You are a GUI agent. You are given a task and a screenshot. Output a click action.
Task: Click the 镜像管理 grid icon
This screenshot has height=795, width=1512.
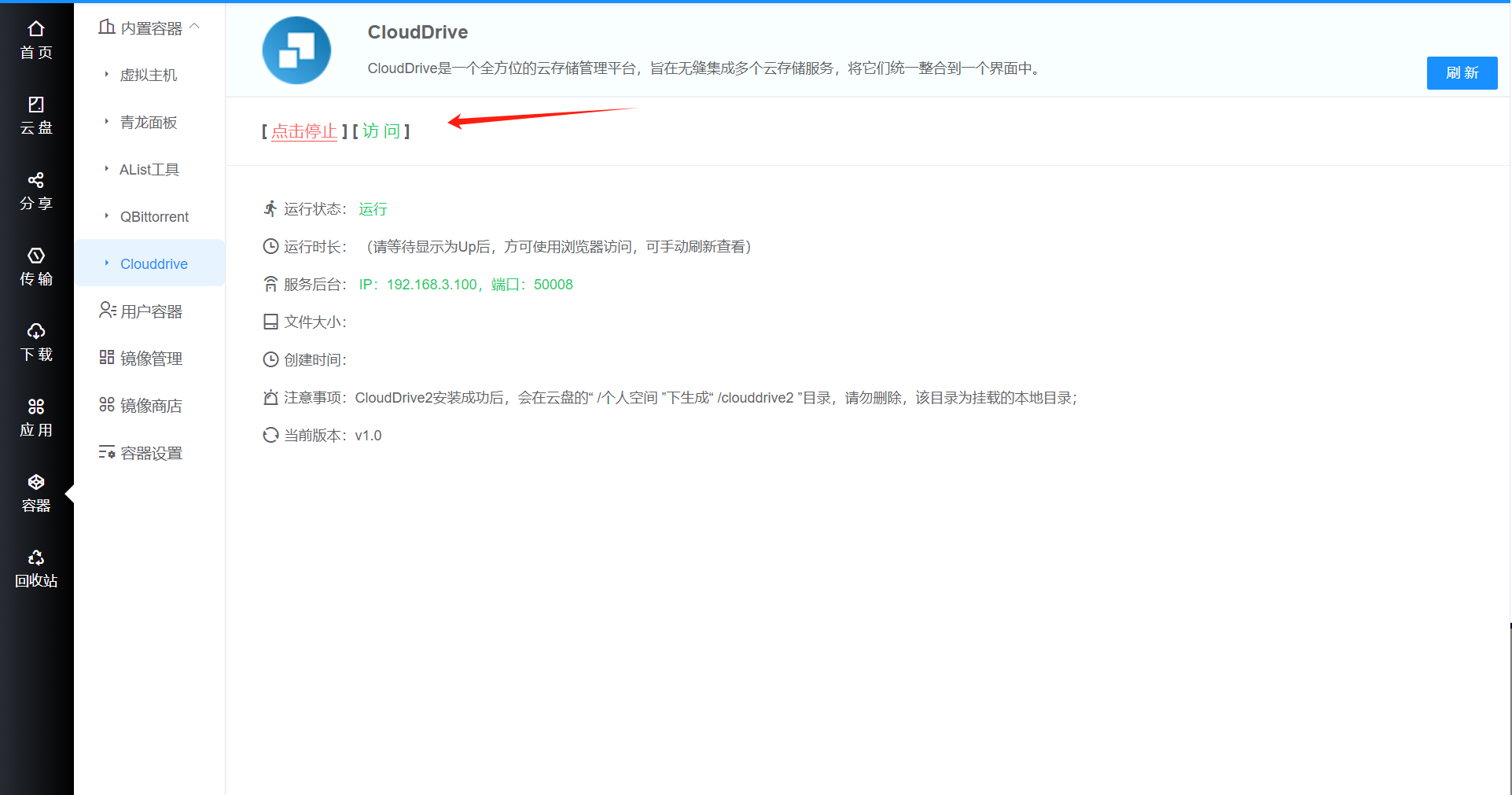[107, 357]
